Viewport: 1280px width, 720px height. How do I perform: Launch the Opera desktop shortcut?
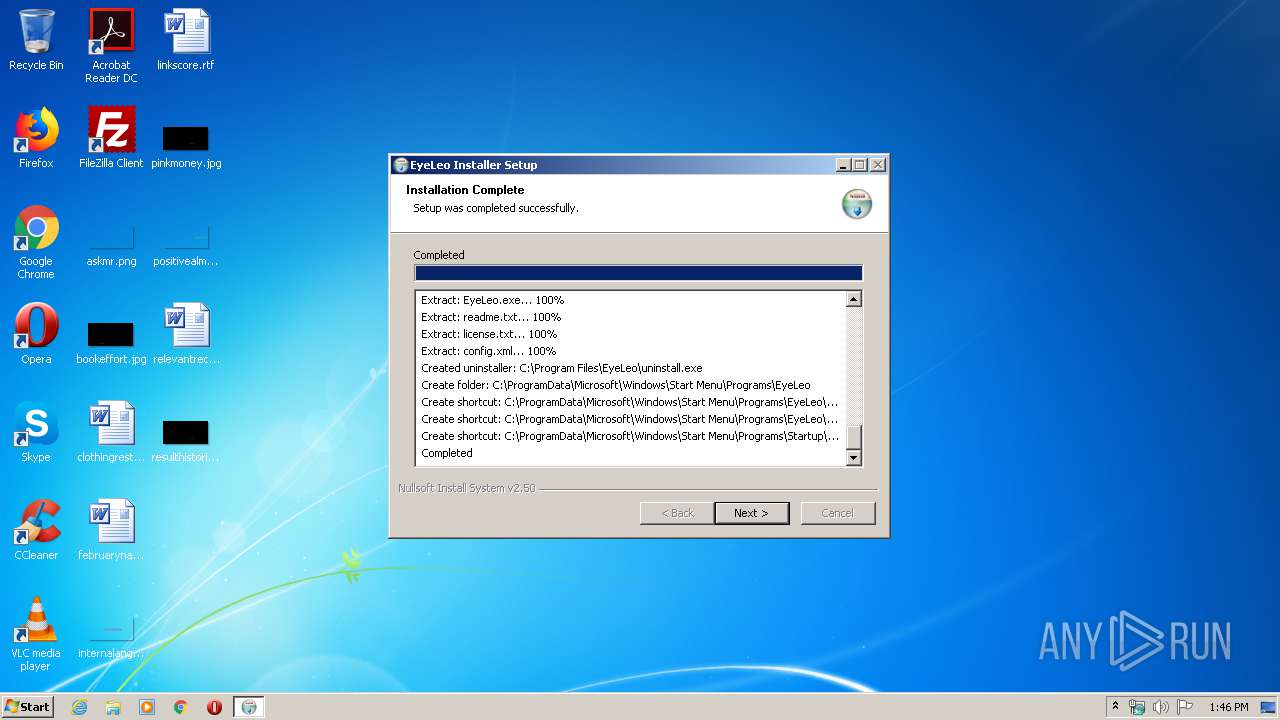(36, 334)
